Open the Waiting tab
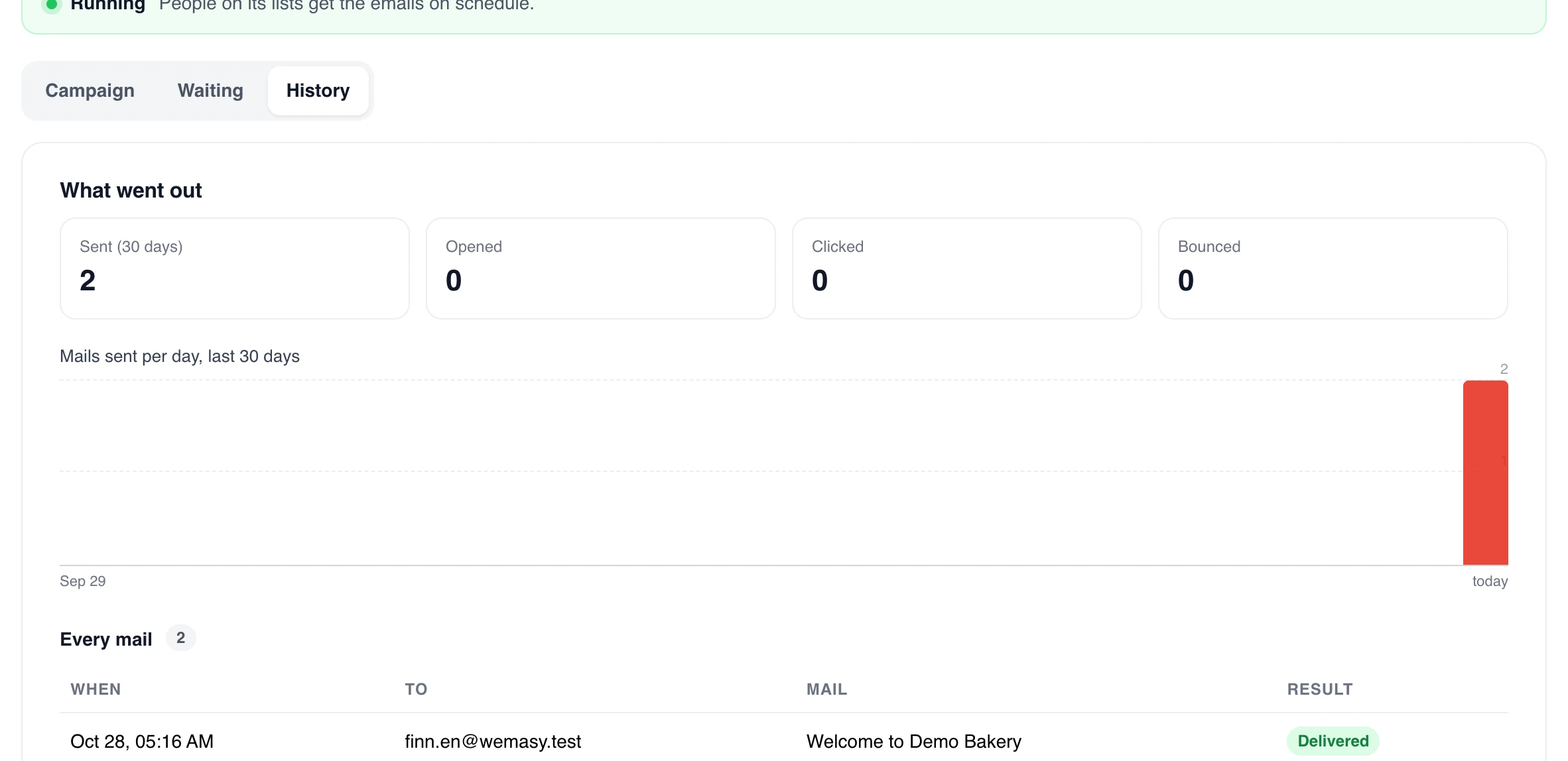Screen dimensions: 1568x761 (x=210, y=91)
